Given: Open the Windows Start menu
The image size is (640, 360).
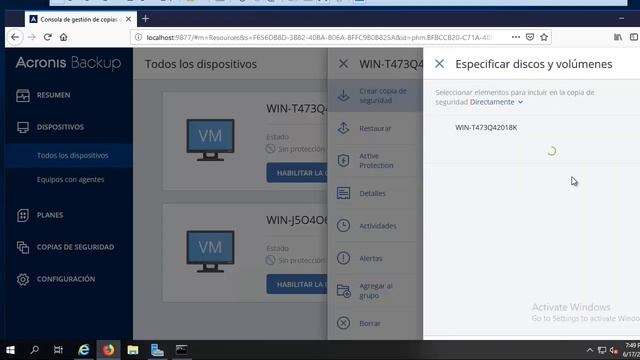Looking at the screenshot, I should pos(10,350).
